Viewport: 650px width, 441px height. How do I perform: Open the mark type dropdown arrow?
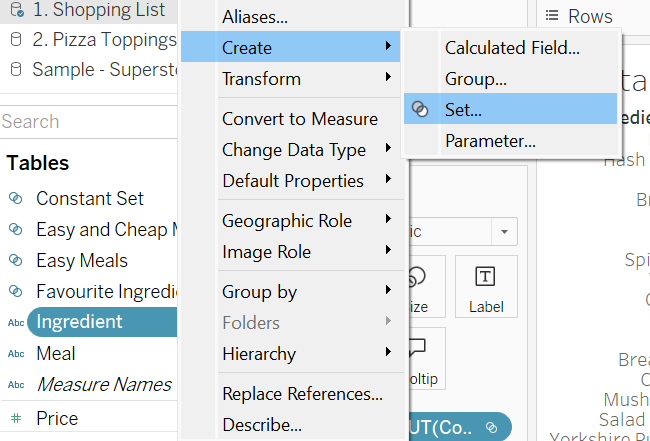[x=504, y=232]
